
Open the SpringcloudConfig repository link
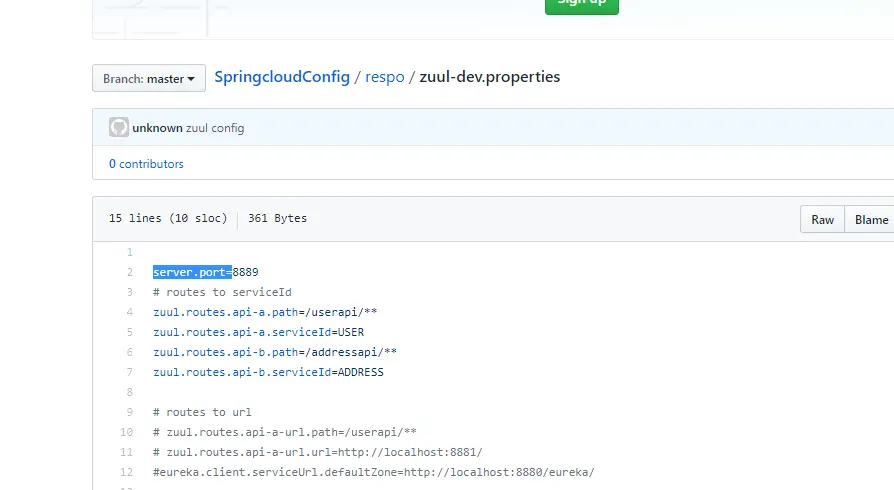coord(282,77)
